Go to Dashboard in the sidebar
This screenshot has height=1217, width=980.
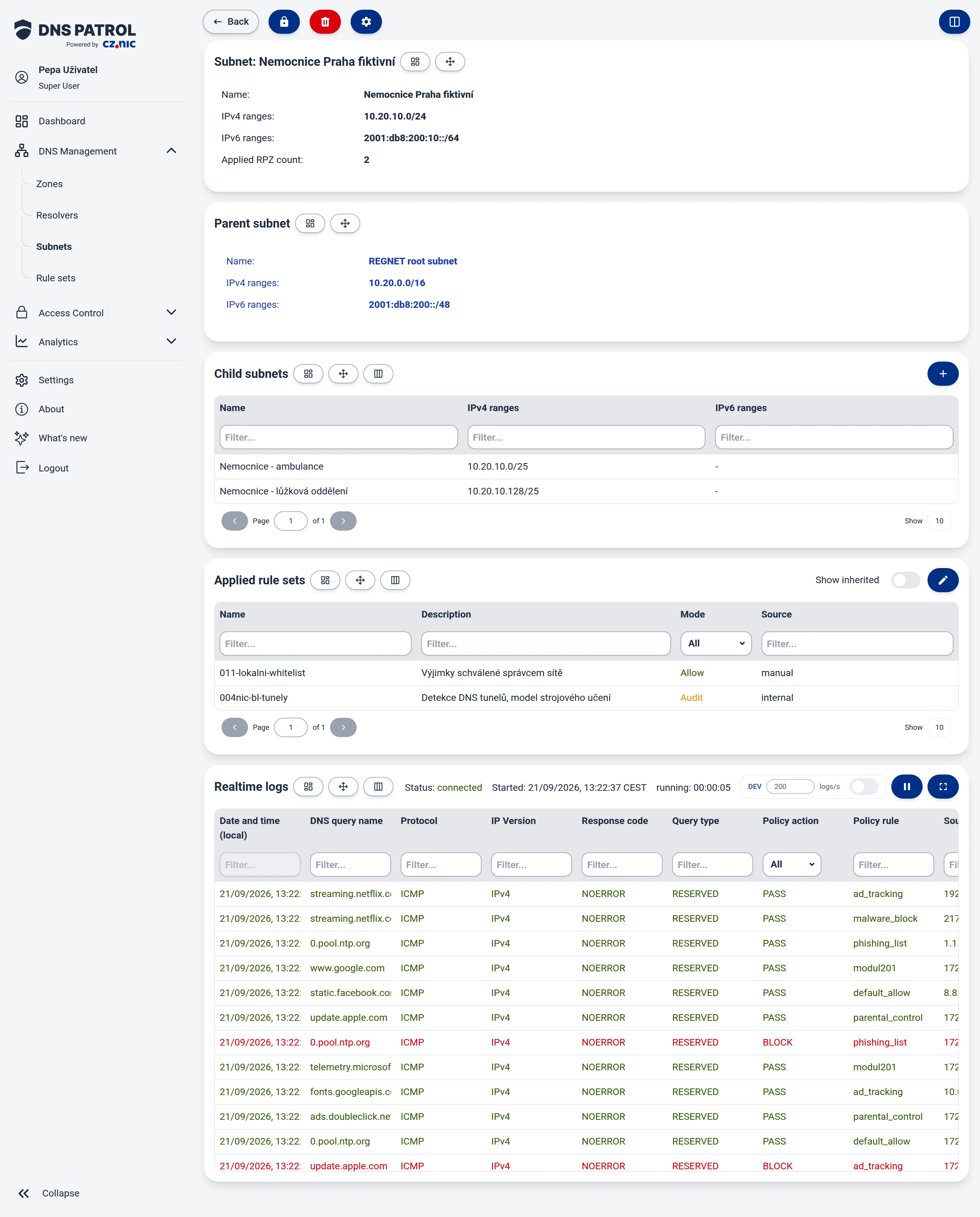coord(62,121)
